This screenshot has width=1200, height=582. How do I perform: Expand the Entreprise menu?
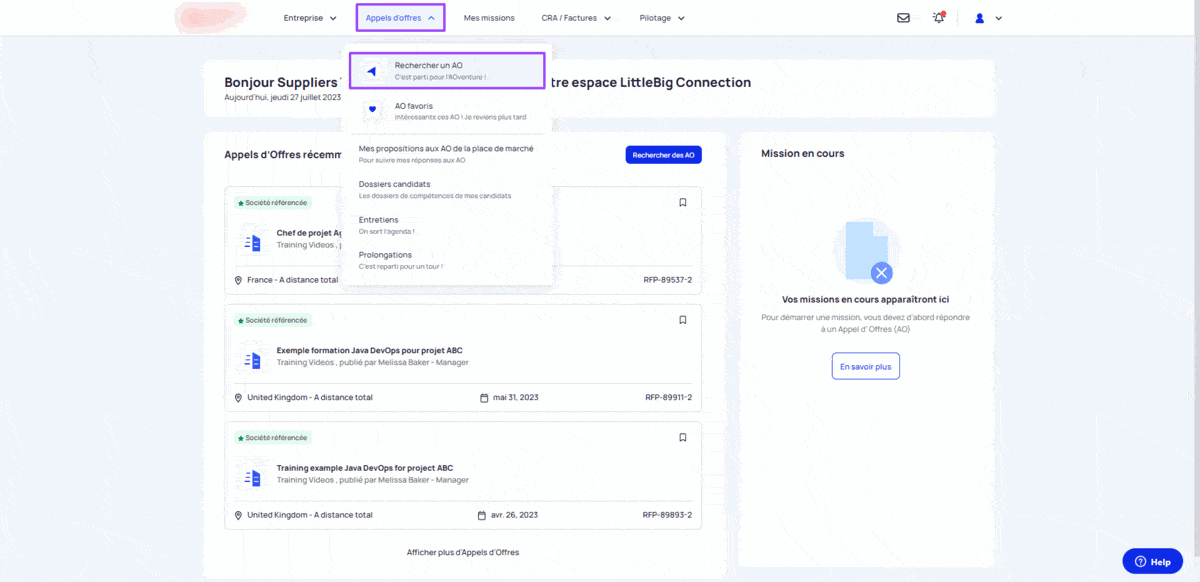tap(310, 18)
